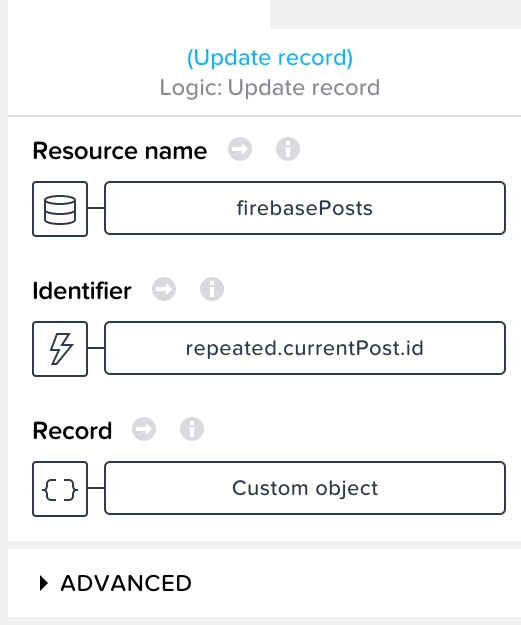
Task: Click the database icon for Resource name
Action: click(x=60, y=209)
